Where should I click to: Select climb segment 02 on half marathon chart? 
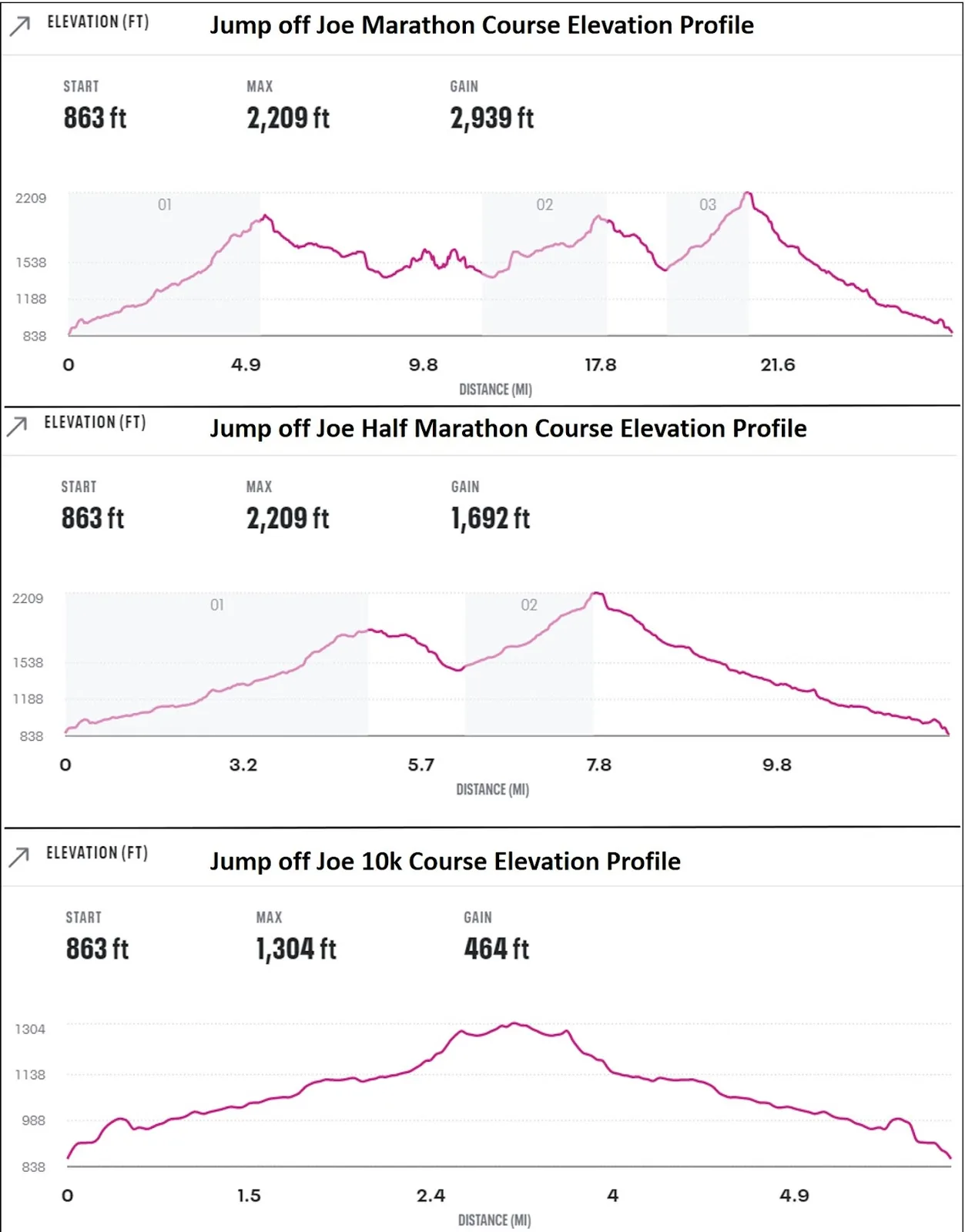[529, 664]
